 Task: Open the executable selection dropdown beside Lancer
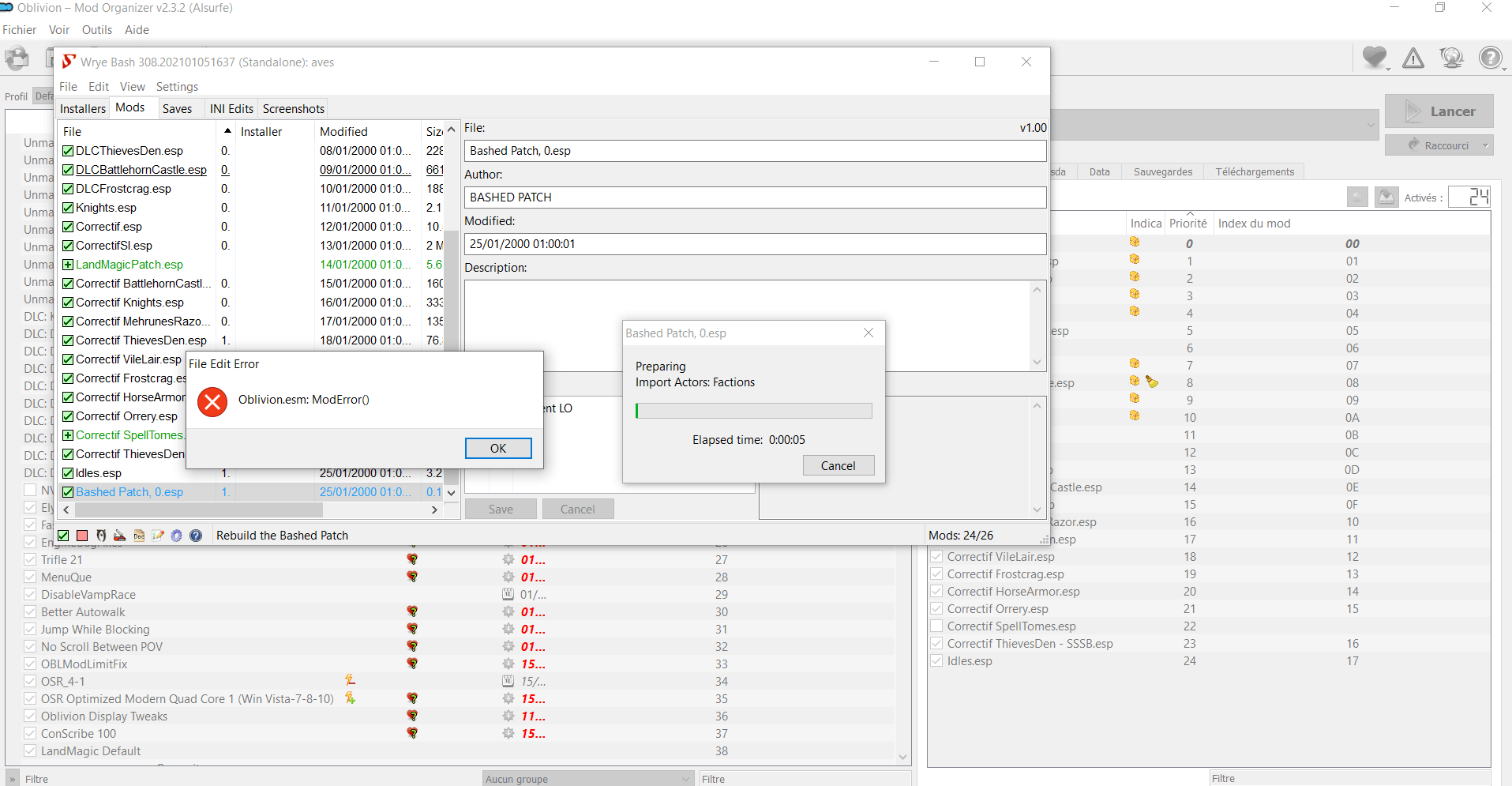1371,125
